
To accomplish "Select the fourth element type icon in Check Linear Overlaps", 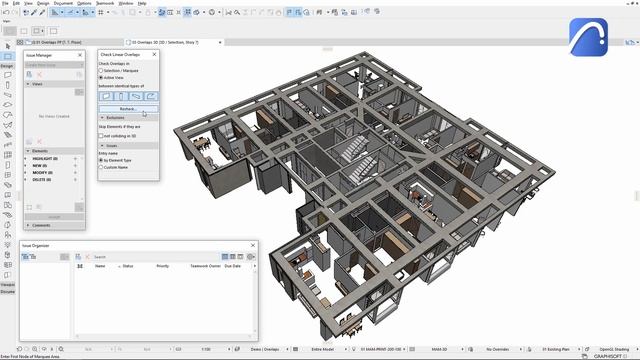I will point(151,96).
